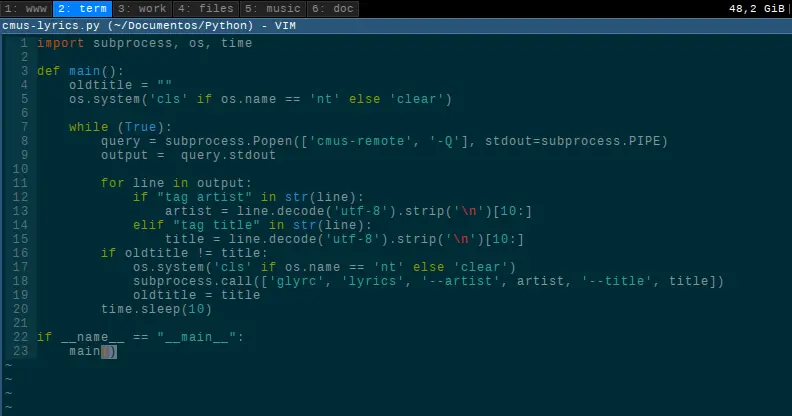The image size is (792, 416).
Task: Click the '"tag artist"' string
Action: [x=205, y=197]
